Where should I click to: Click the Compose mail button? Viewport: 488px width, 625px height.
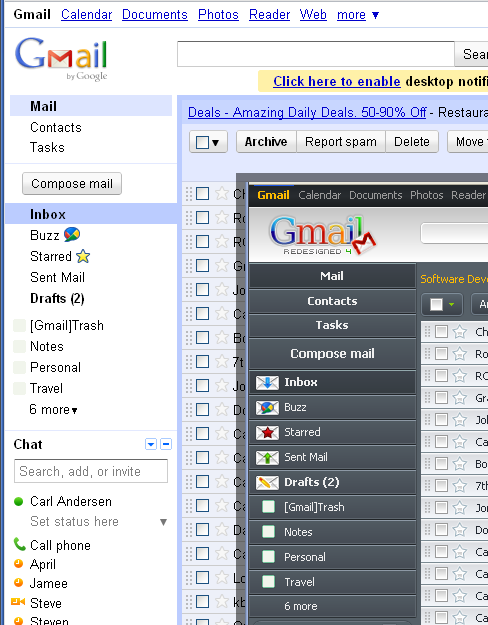click(x=72, y=184)
